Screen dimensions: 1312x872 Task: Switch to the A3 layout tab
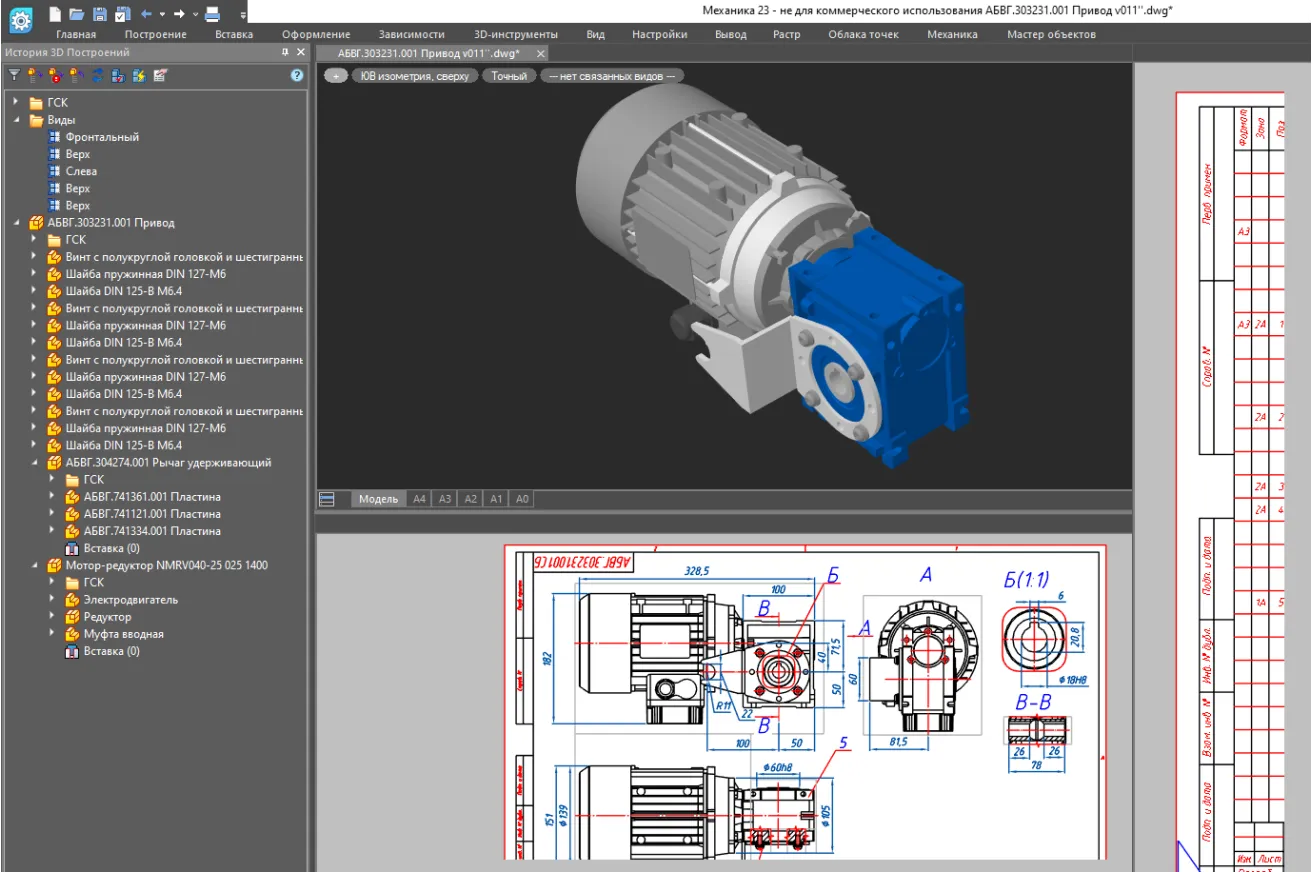[x=445, y=499]
